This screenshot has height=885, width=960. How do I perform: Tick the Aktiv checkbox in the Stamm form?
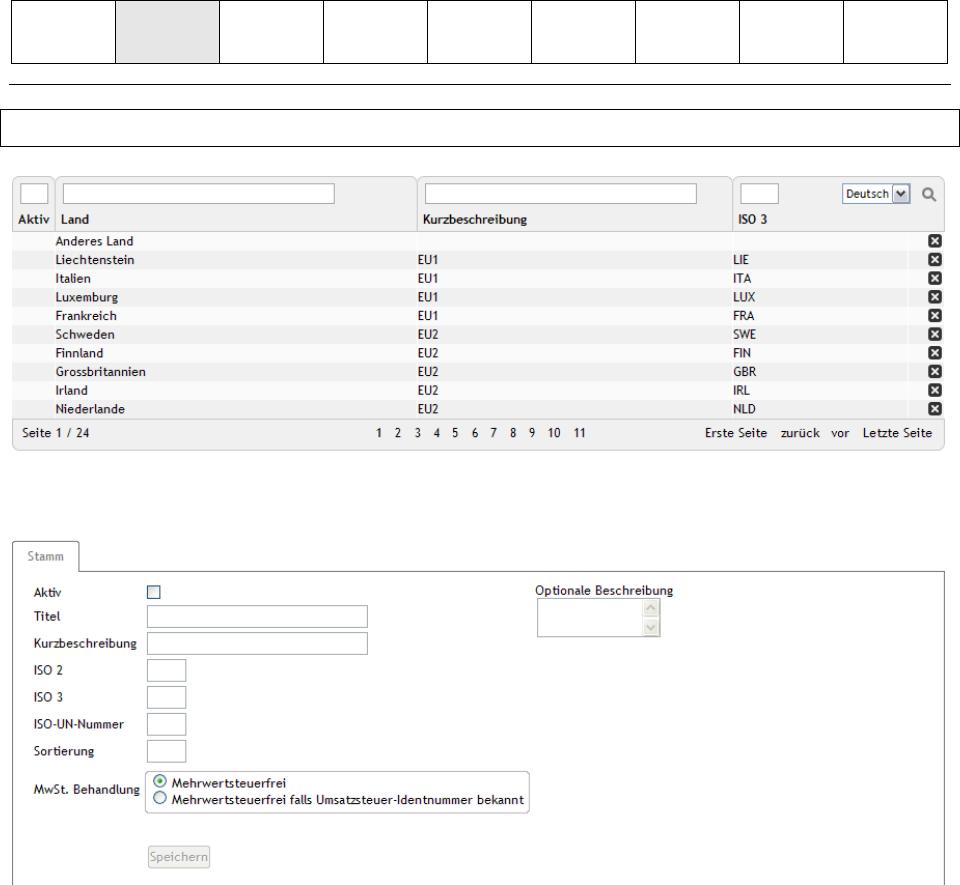[154, 592]
